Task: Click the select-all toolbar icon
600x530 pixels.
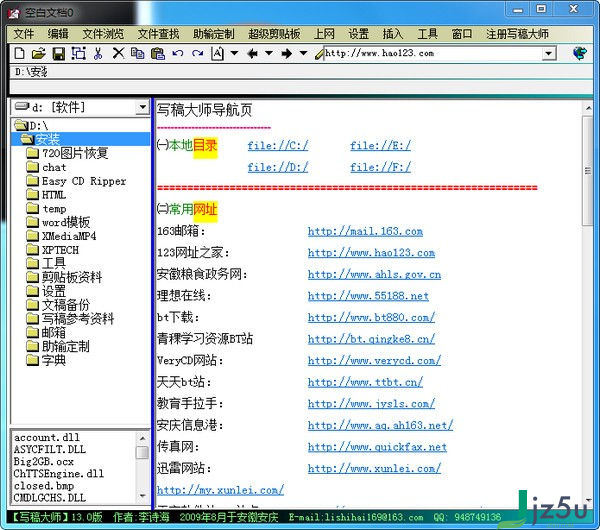Action: click(x=78, y=53)
